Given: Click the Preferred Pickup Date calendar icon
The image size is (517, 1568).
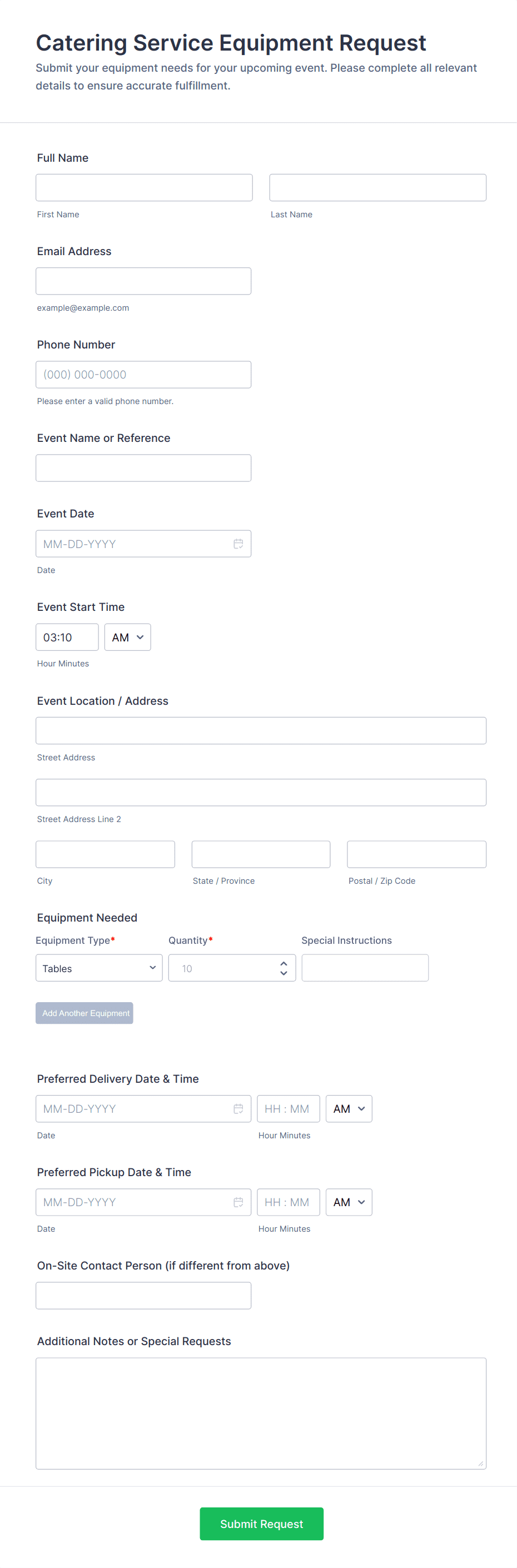Looking at the screenshot, I should pos(238,1202).
